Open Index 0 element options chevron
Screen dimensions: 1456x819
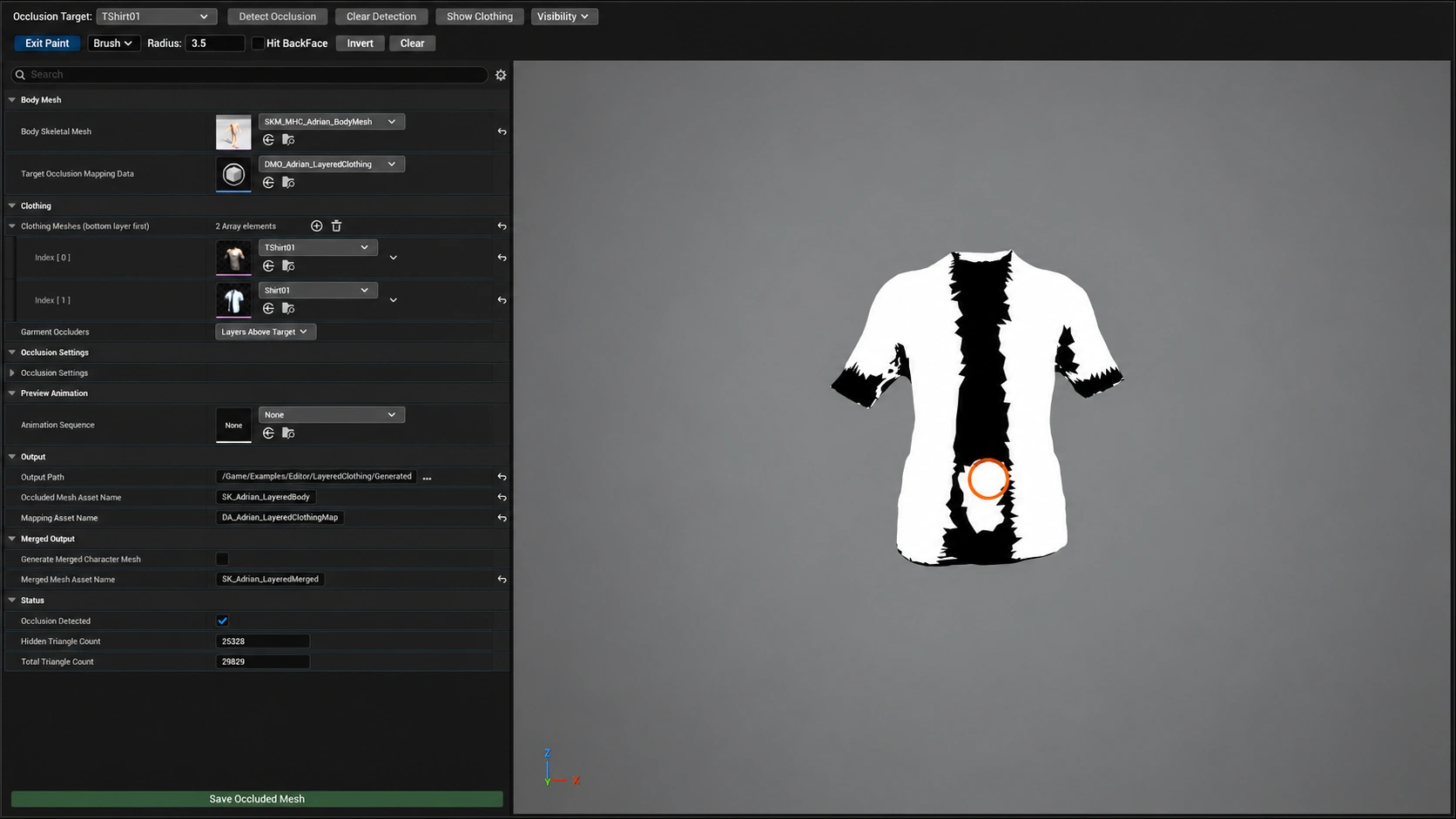pos(394,258)
